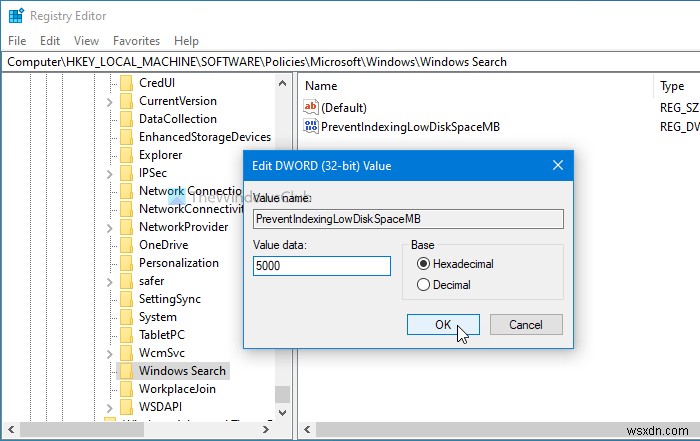Click the Registry Editor app icon

point(16,16)
